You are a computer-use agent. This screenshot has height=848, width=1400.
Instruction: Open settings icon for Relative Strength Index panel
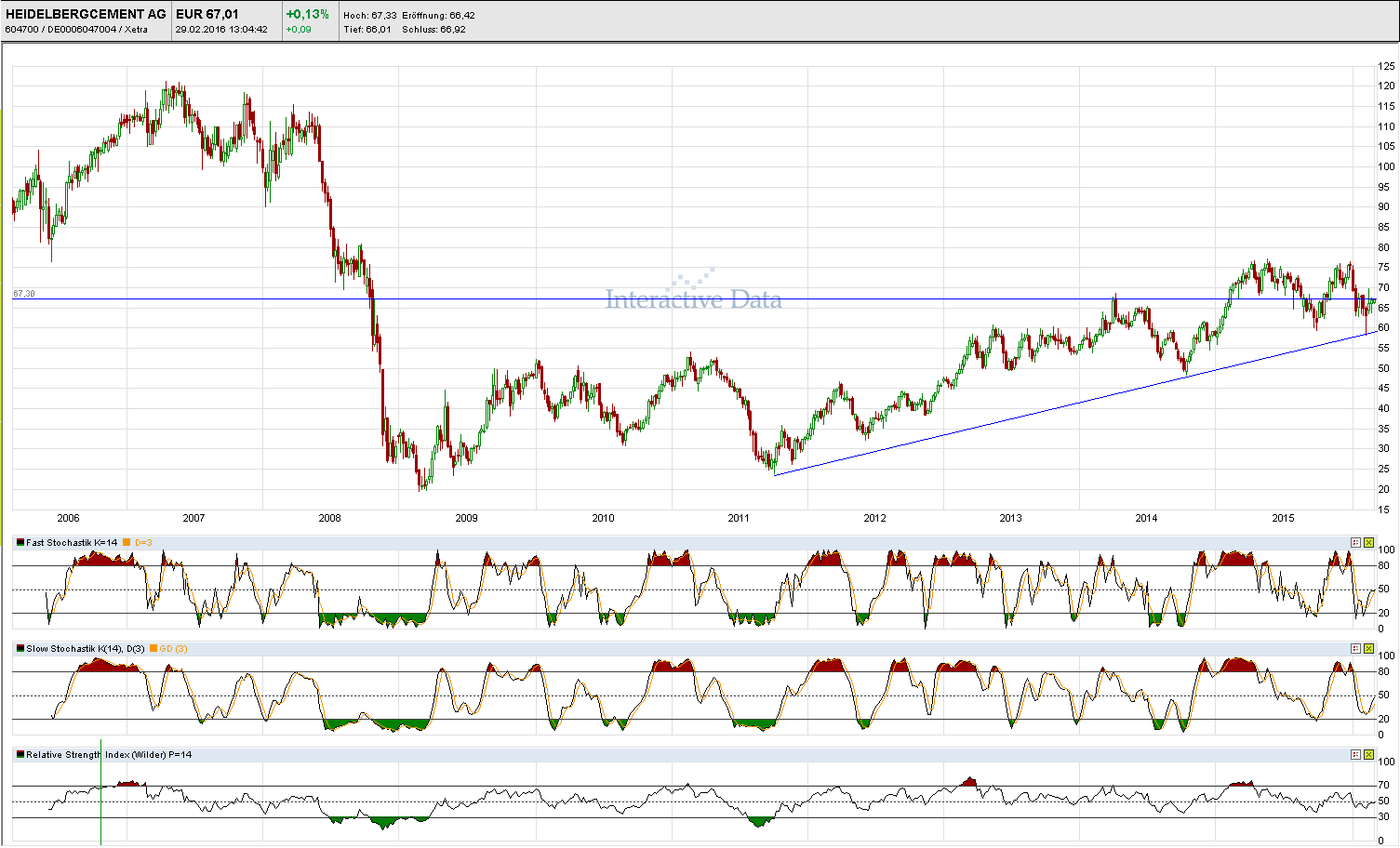point(1355,754)
